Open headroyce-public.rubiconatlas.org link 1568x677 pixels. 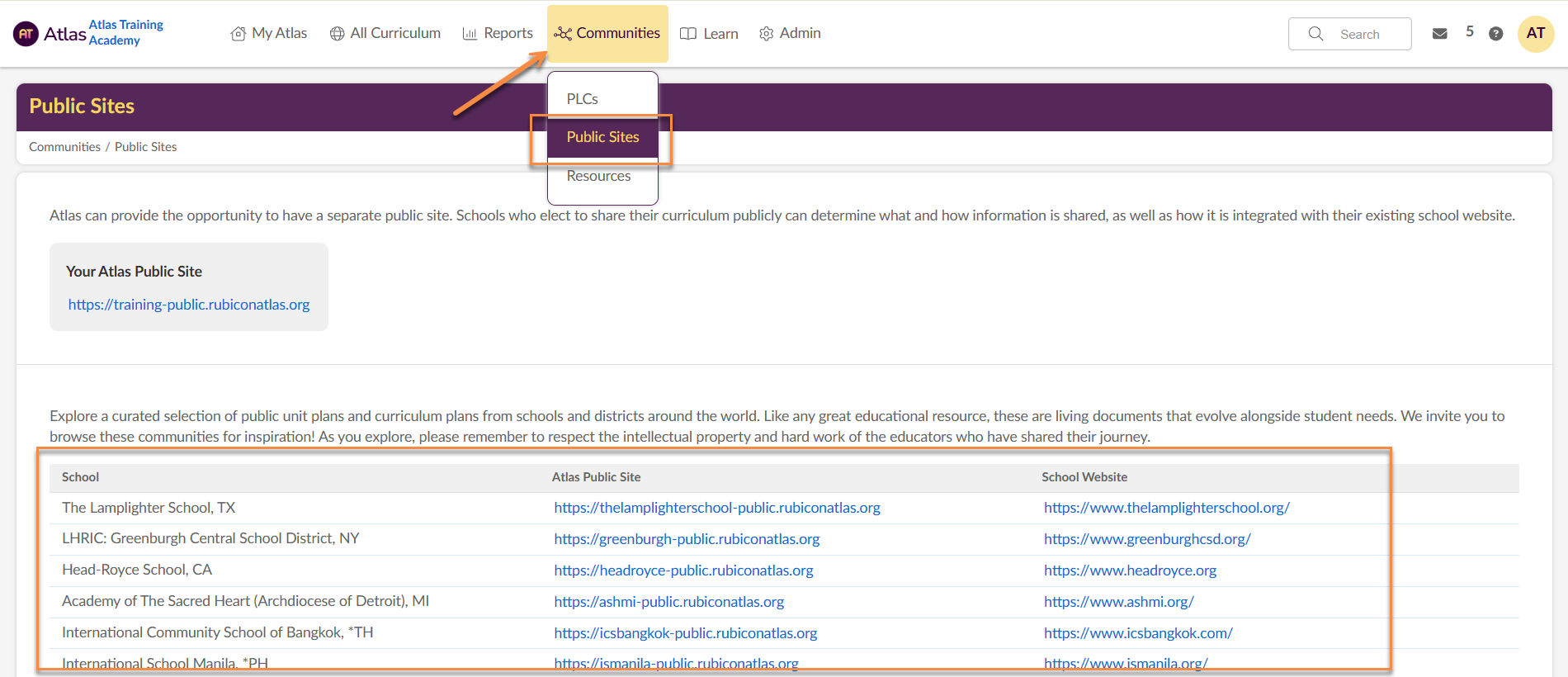click(683, 570)
